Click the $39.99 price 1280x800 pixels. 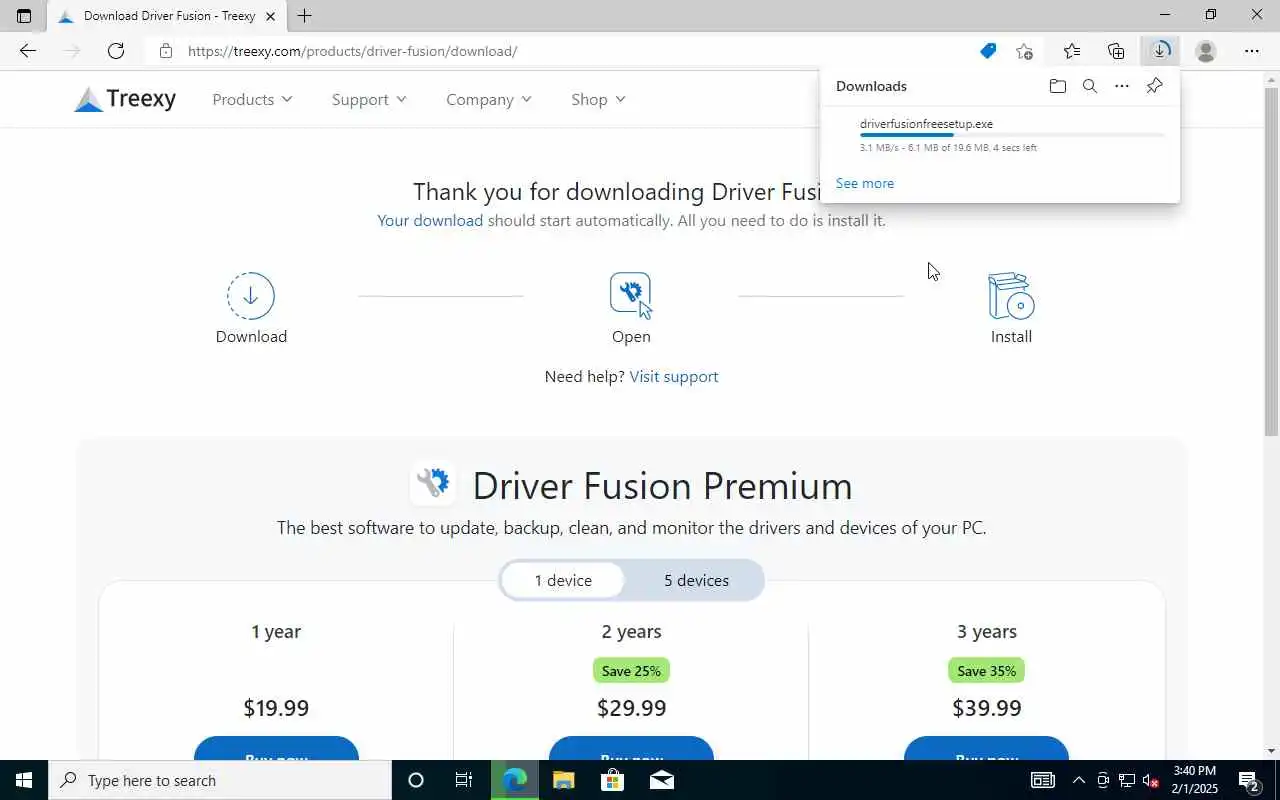(x=986, y=708)
